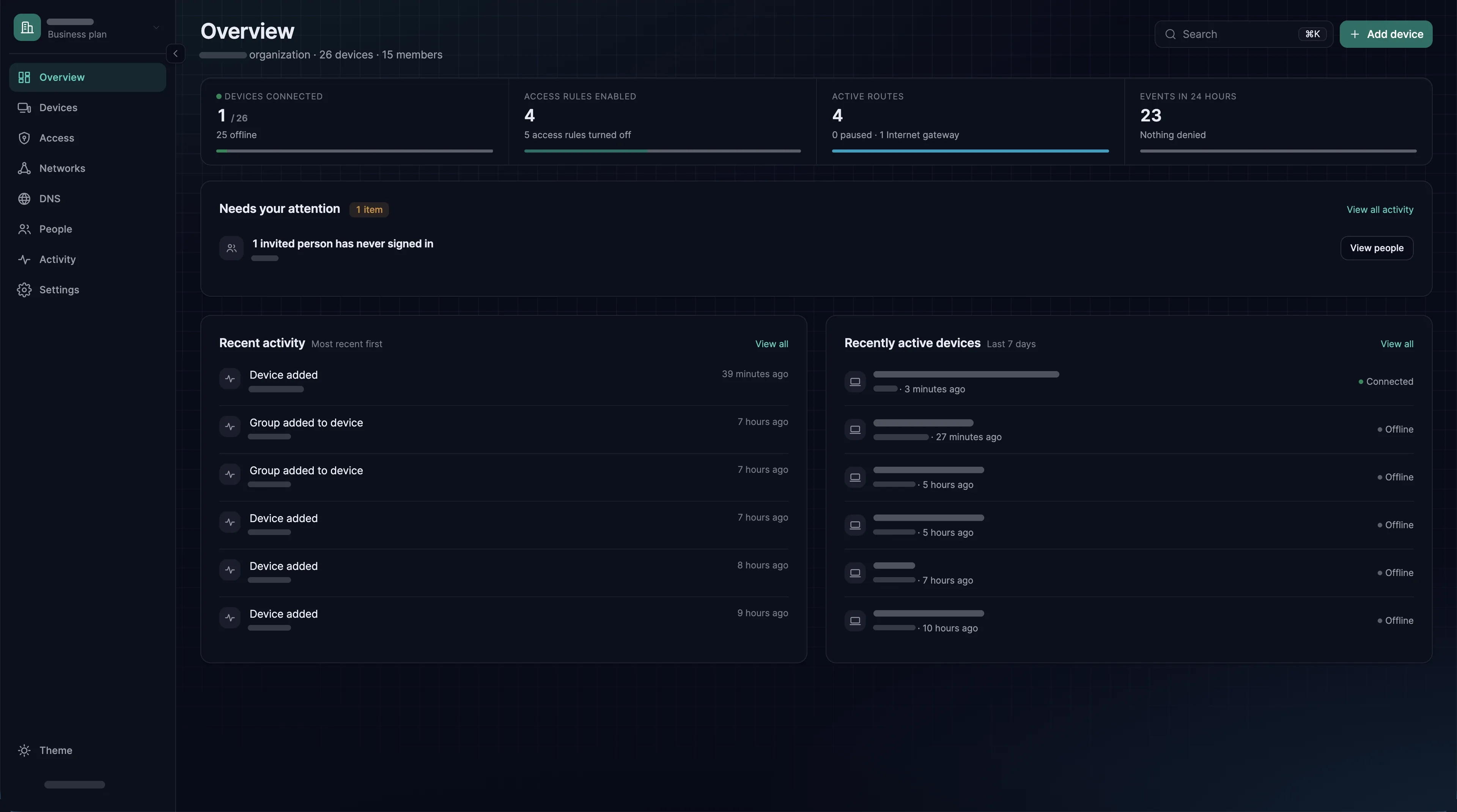The height and width of the screenshot is (812, 1457).
Task: Click the ⌘K shortcut badge
Action: 1312,35
